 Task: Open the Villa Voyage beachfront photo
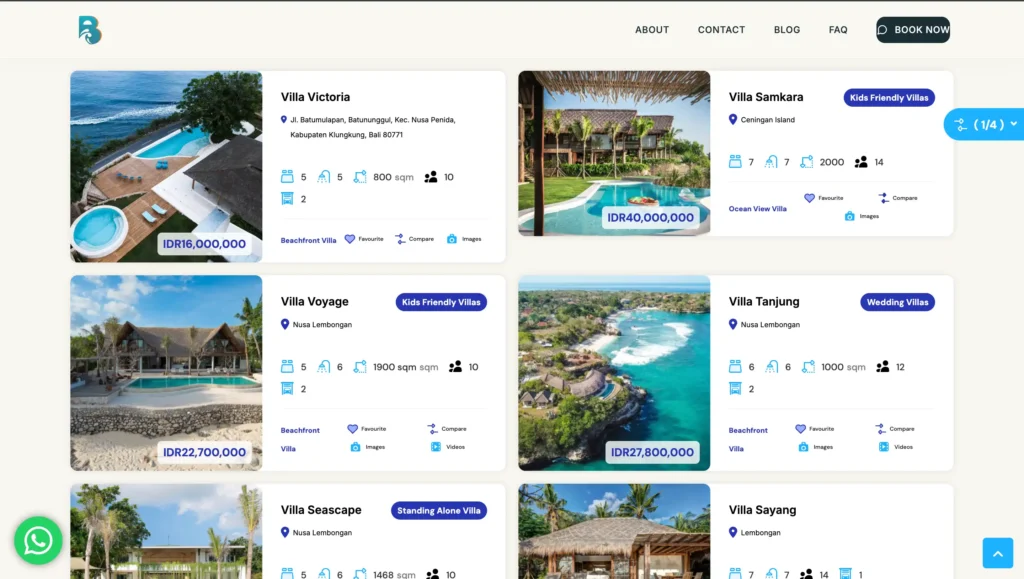click(167, 373)
